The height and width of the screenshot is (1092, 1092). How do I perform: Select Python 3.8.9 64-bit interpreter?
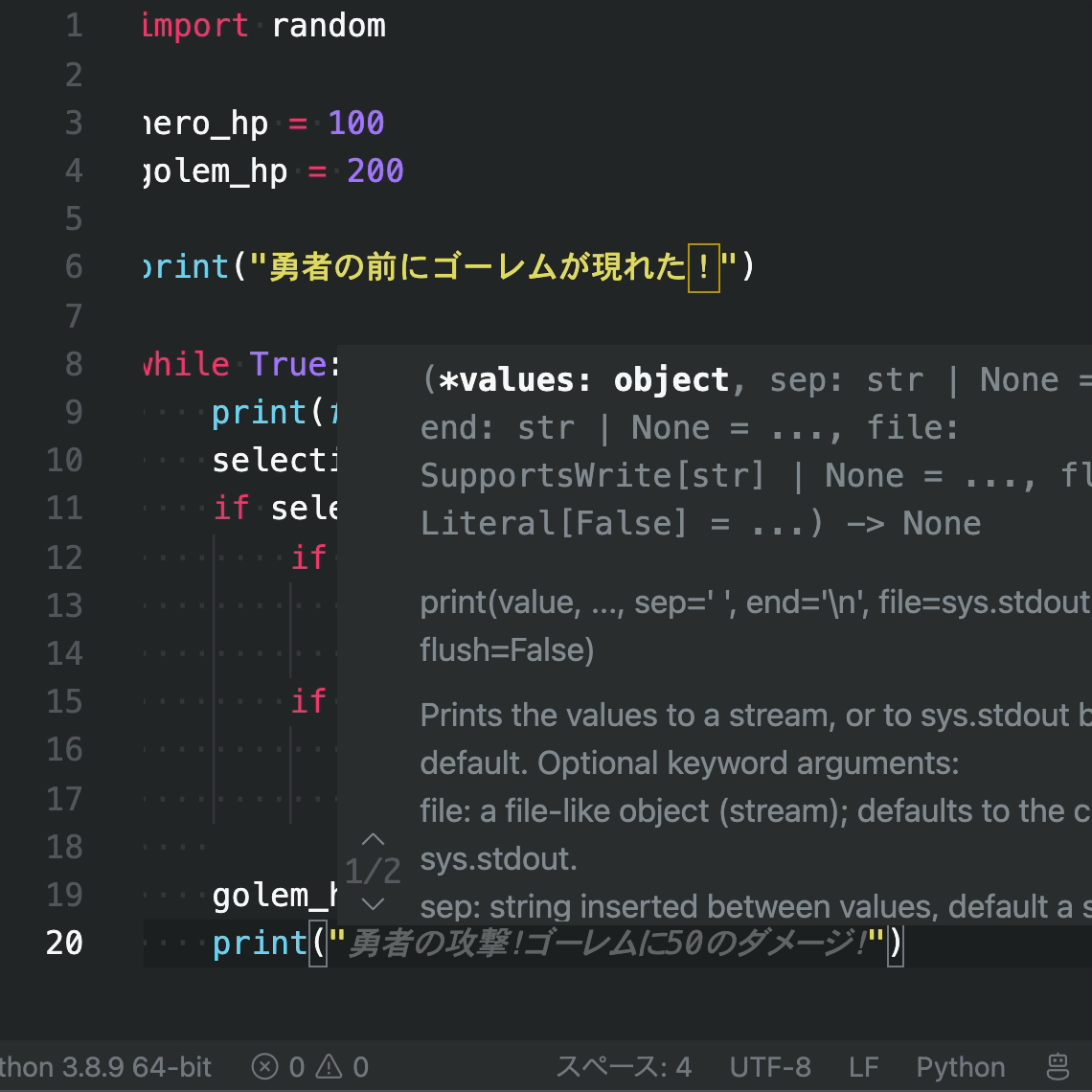click(x=104, y=1067)
